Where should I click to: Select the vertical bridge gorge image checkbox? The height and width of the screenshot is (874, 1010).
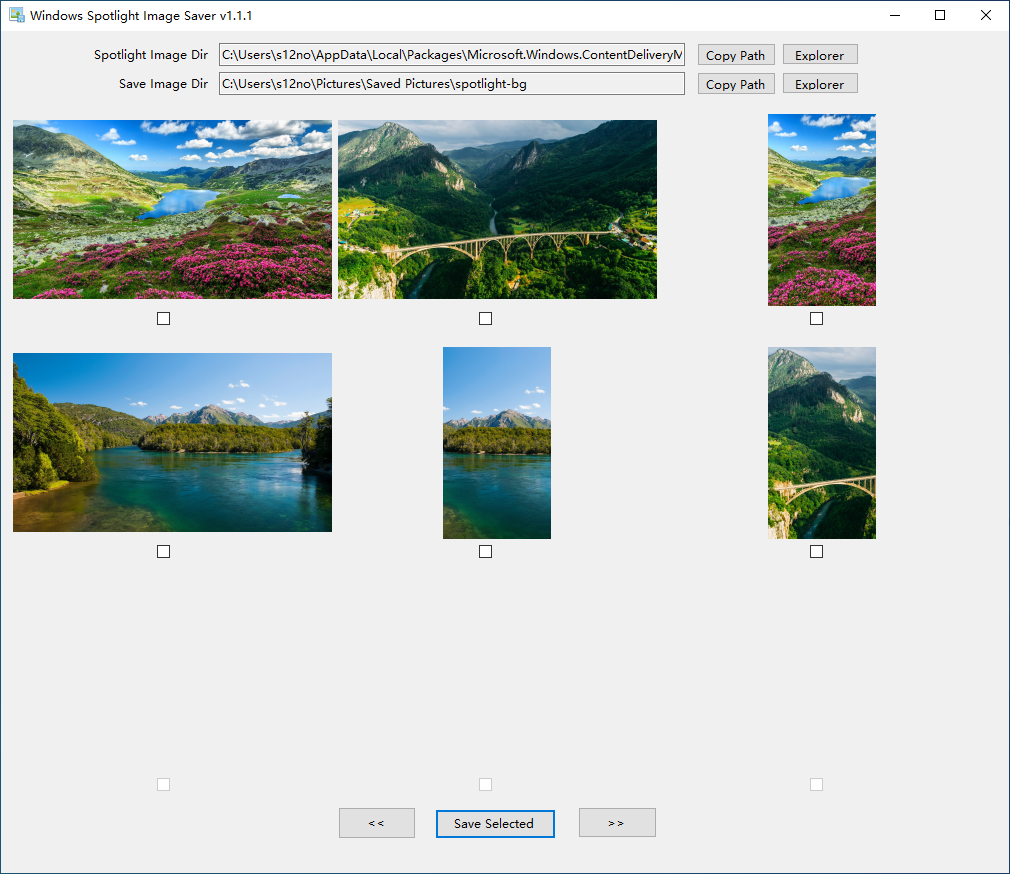[816, 551]
